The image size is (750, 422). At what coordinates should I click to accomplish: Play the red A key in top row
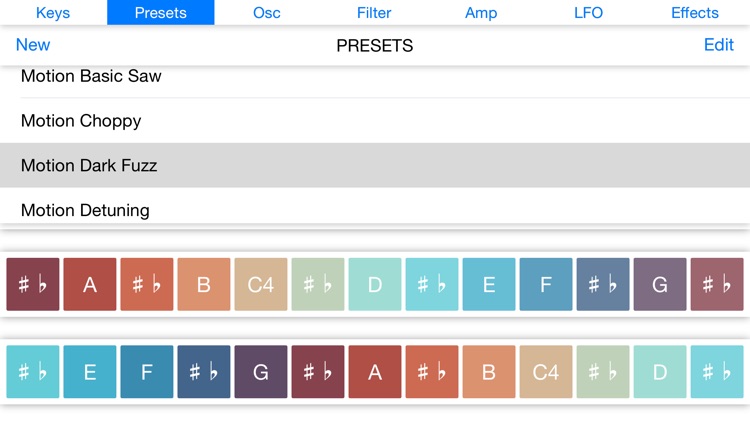click(90, 285)
